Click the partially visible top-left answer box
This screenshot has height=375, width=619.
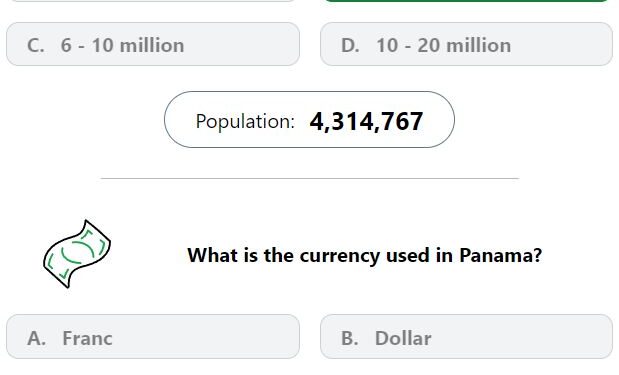[x=153, y=1]
